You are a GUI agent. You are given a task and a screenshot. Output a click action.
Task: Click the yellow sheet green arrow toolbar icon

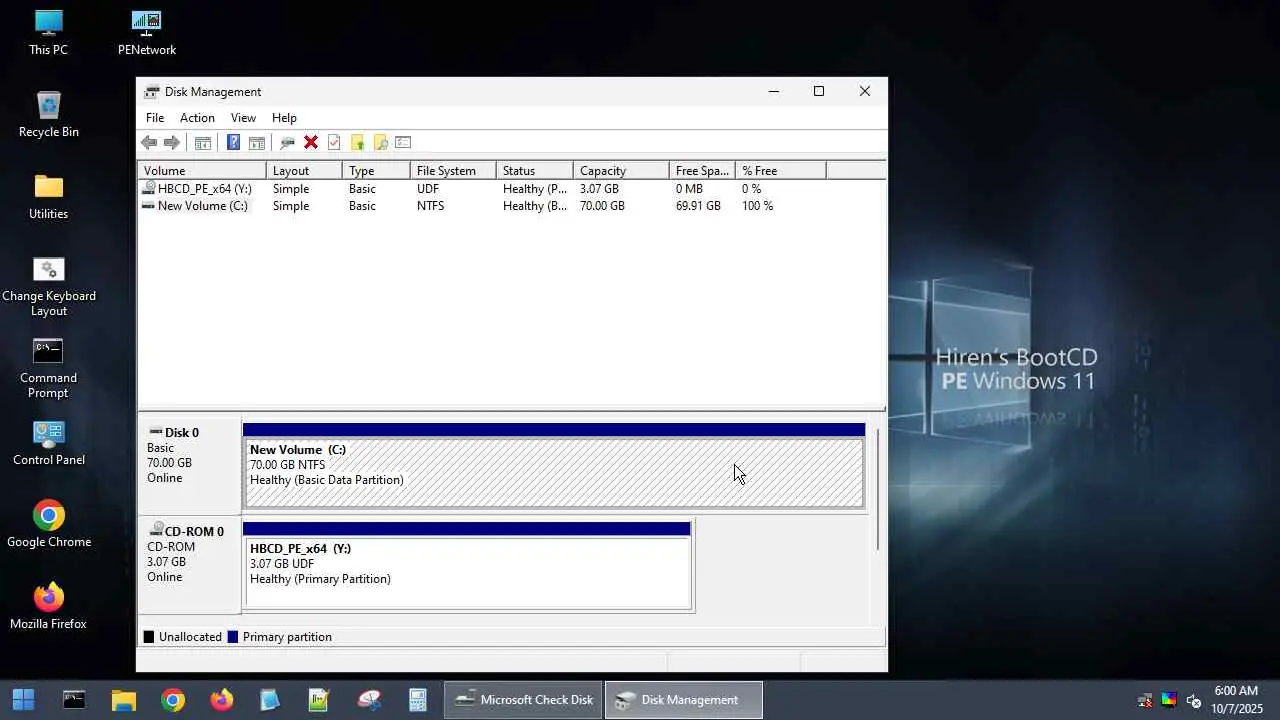pyautogui.click(x=357, y=143)
